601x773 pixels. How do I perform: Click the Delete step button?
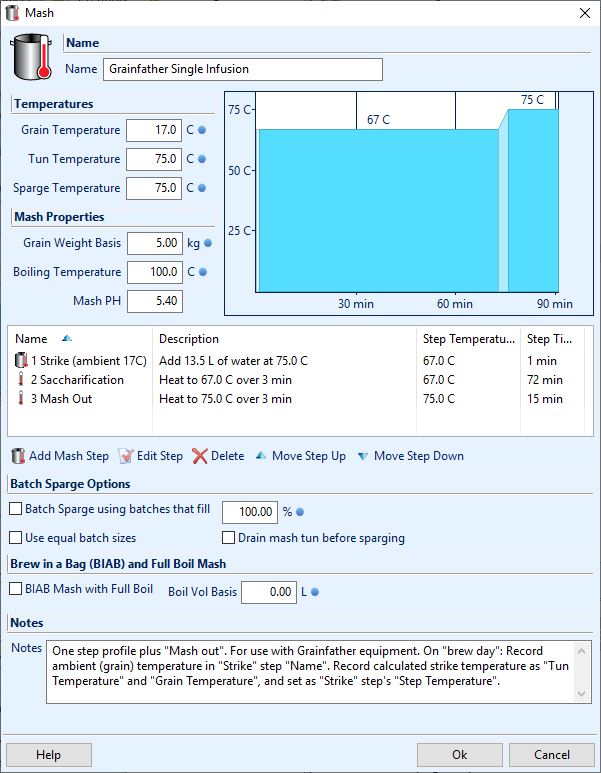click(x=218, y=456)
